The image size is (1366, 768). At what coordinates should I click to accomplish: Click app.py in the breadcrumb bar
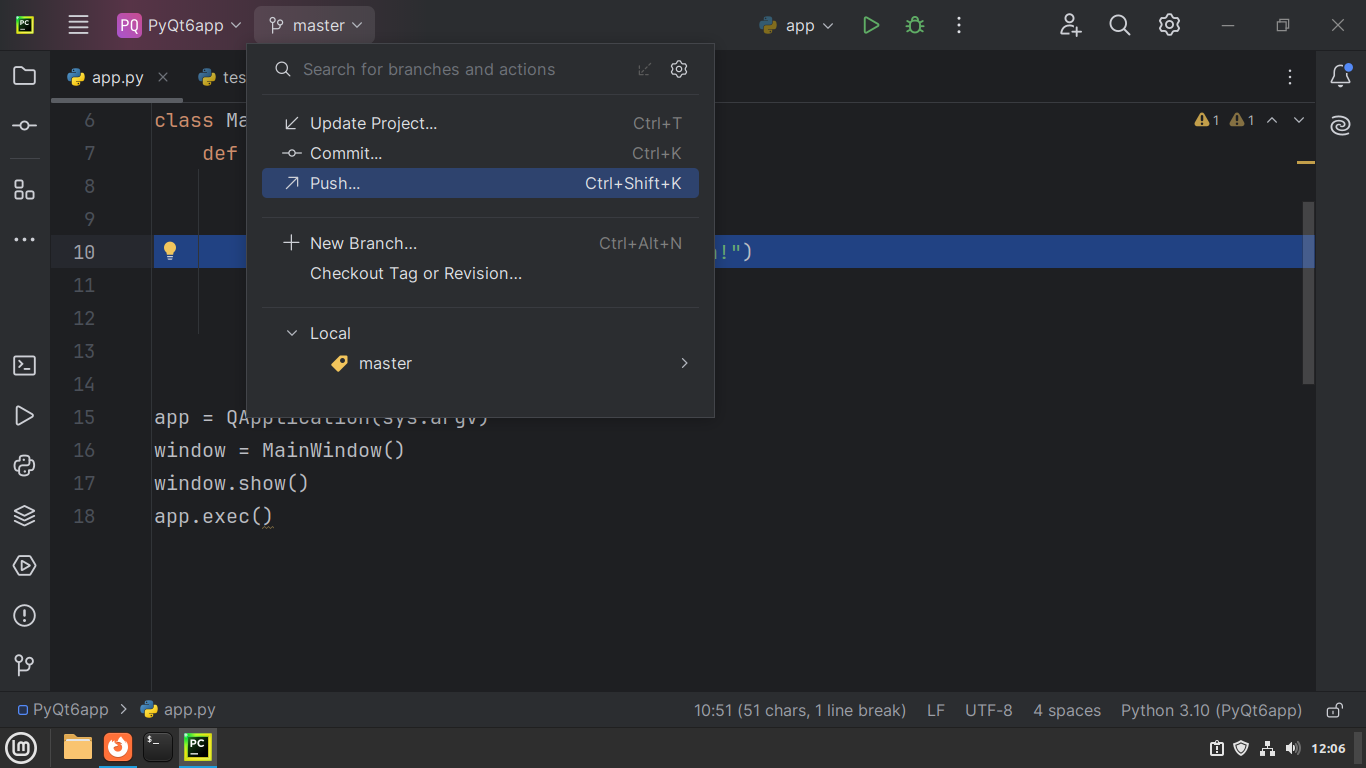[x=178, y=710]
